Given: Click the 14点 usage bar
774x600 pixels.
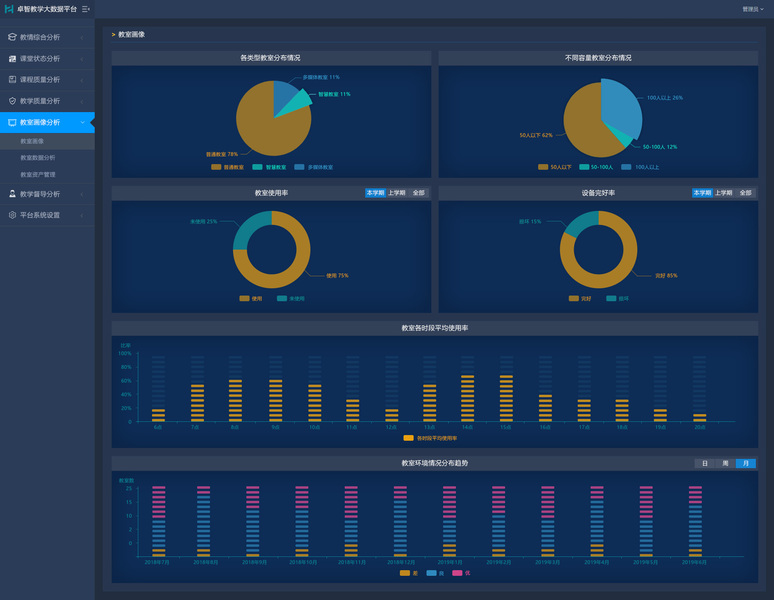Looking at the screenshot, I should [x=467, y=398].
